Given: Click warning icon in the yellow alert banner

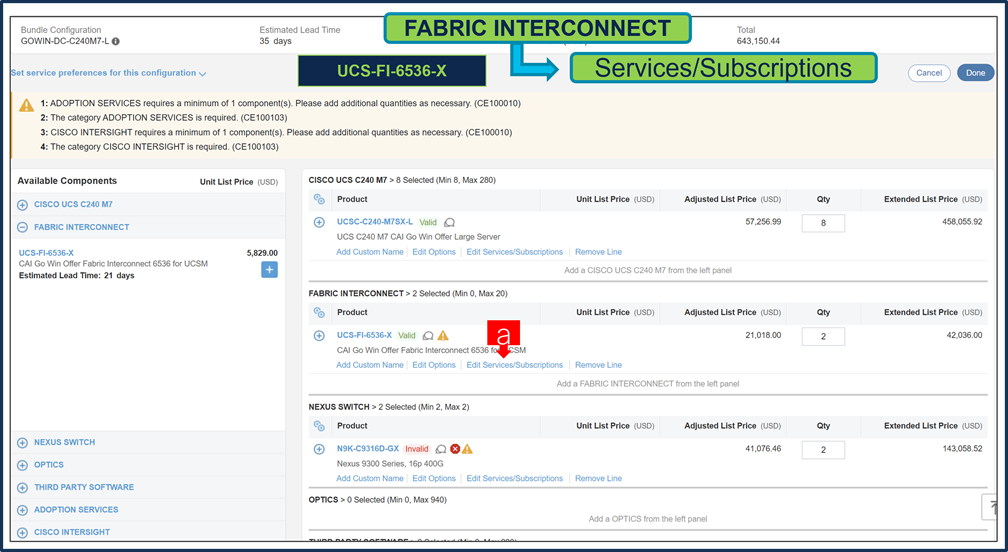Looking at the screenshot, I should pyautogui.click(x=26, y=105).
